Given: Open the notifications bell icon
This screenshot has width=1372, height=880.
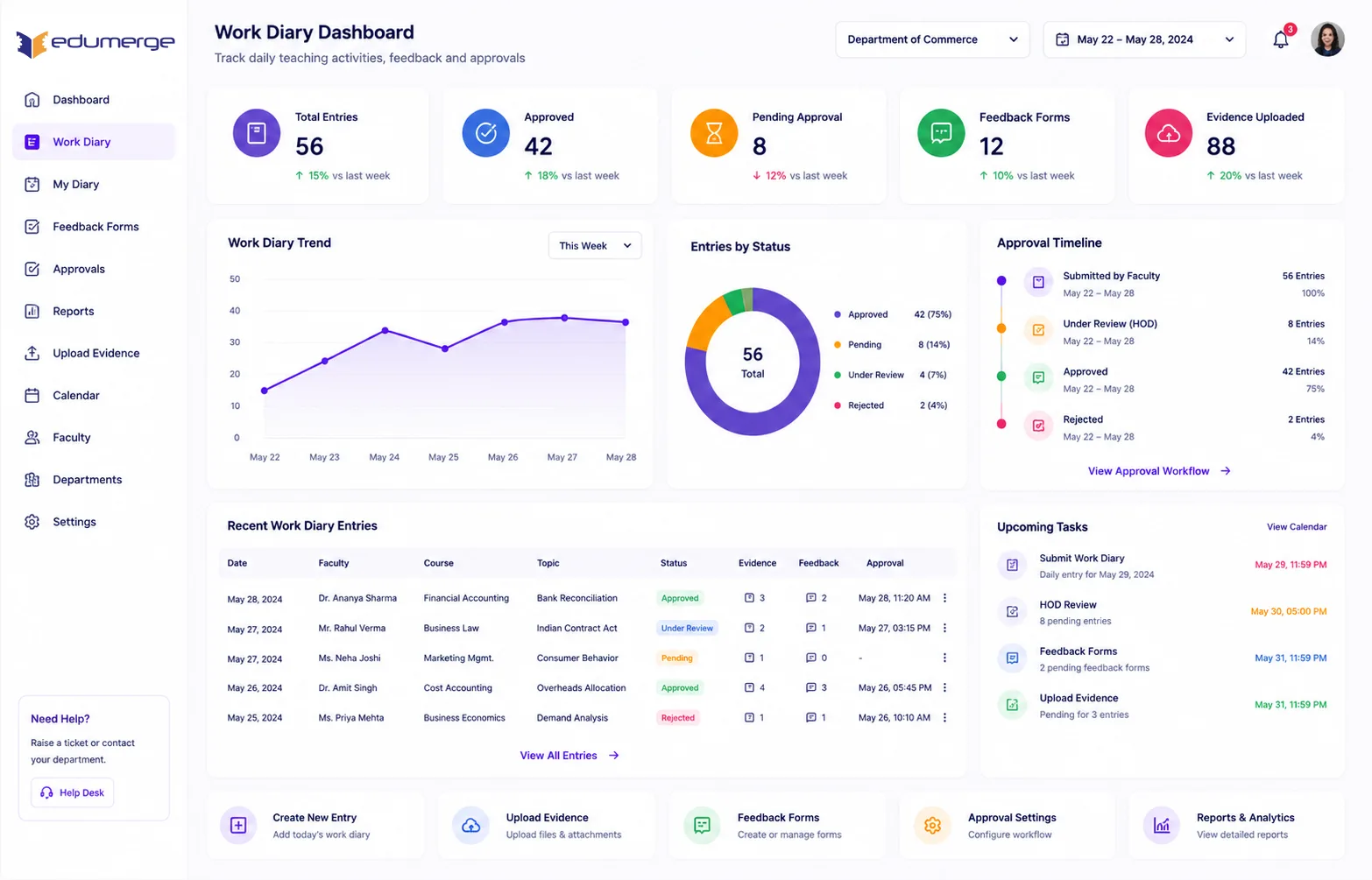Looking at the screenshot, I should pos(1281,39).
